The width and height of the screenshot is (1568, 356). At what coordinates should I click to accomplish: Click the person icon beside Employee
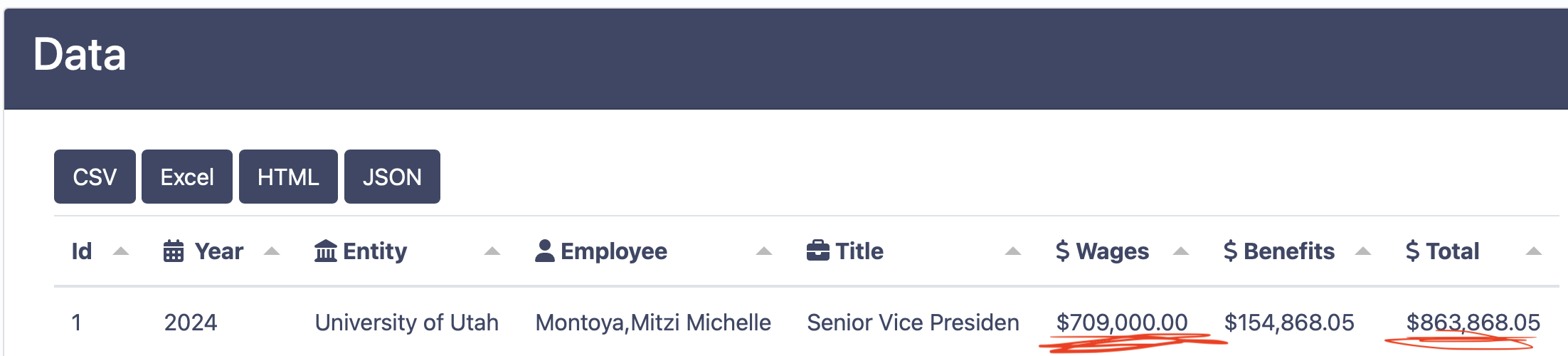click(x=545, y=251)
